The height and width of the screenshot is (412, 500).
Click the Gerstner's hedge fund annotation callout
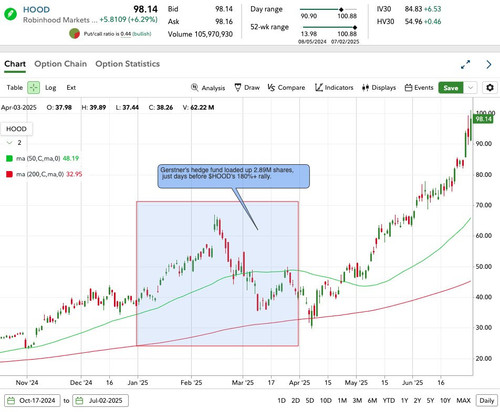[233, 176]
